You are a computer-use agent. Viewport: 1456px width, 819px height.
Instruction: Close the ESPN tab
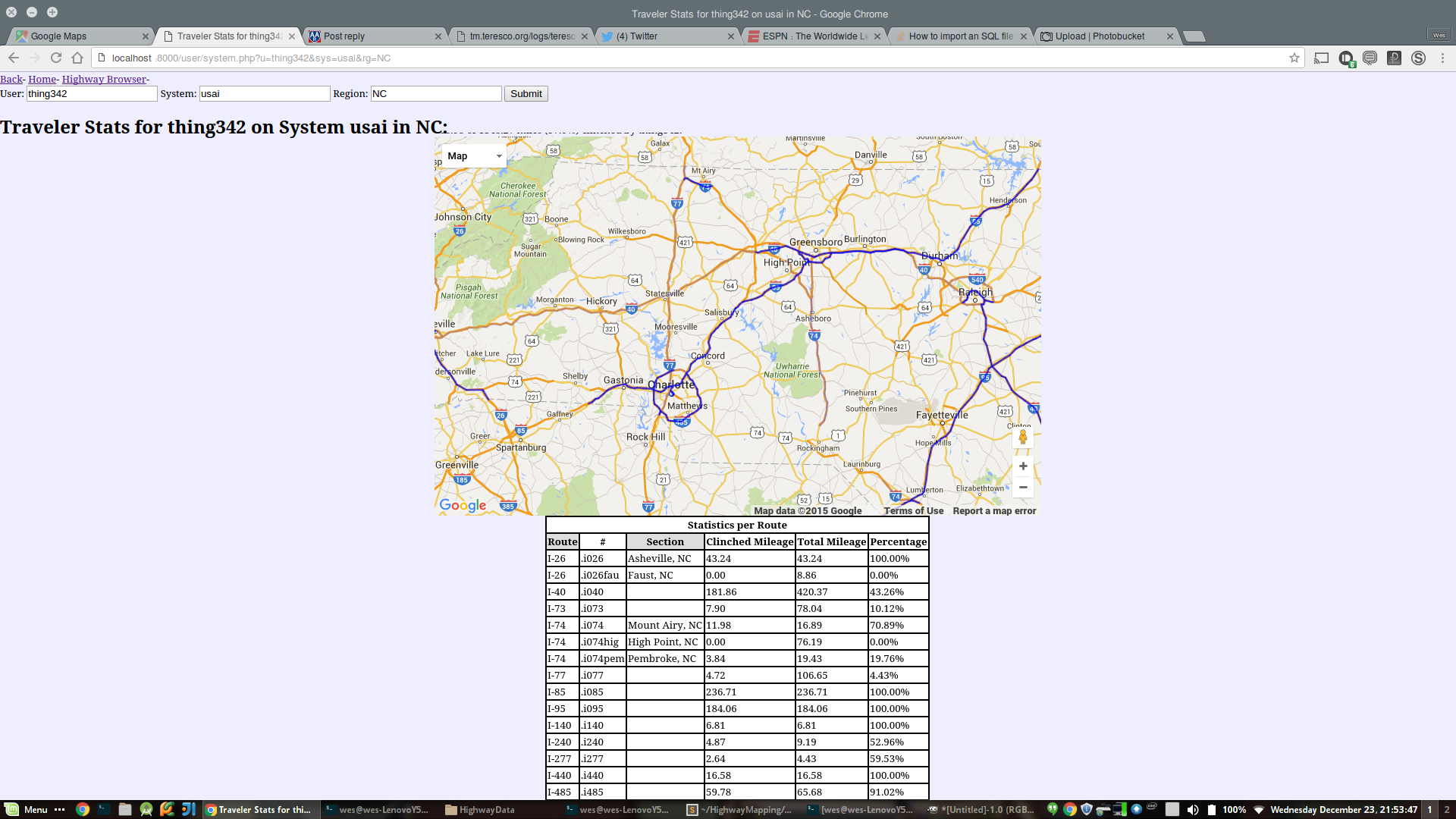coord(877,36)
